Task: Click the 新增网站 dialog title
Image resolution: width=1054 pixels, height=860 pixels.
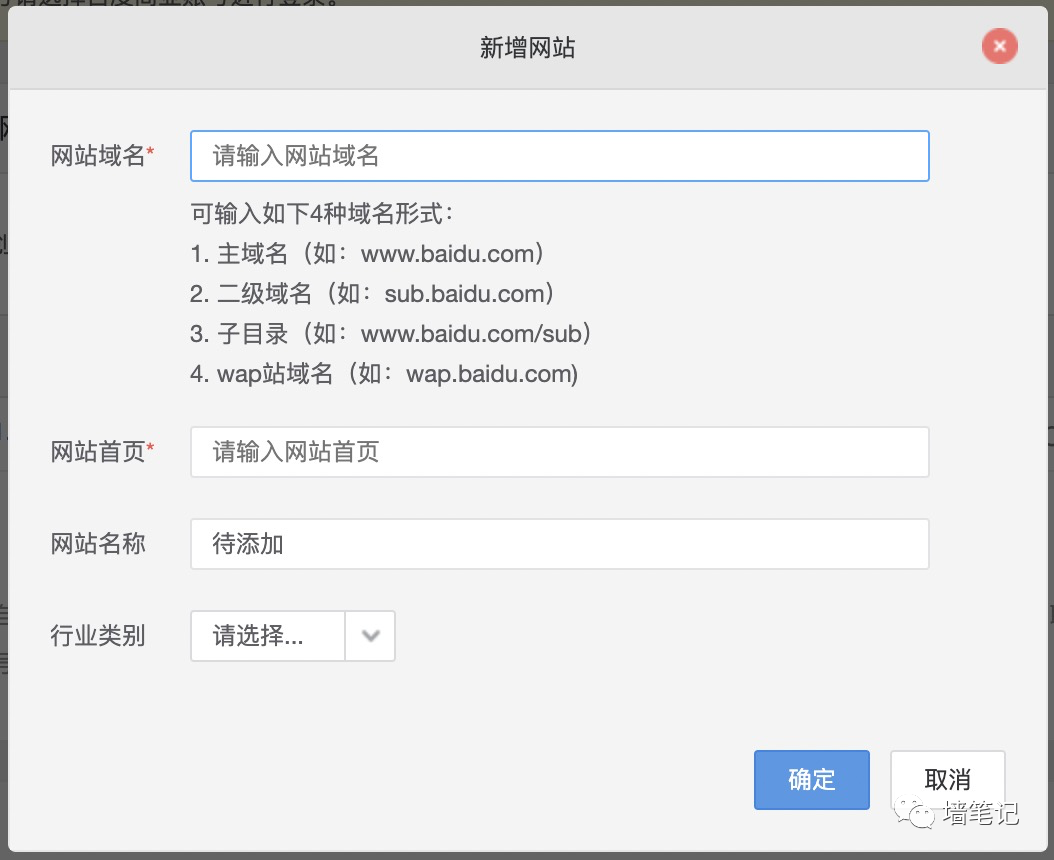Action: pos(527,47)
